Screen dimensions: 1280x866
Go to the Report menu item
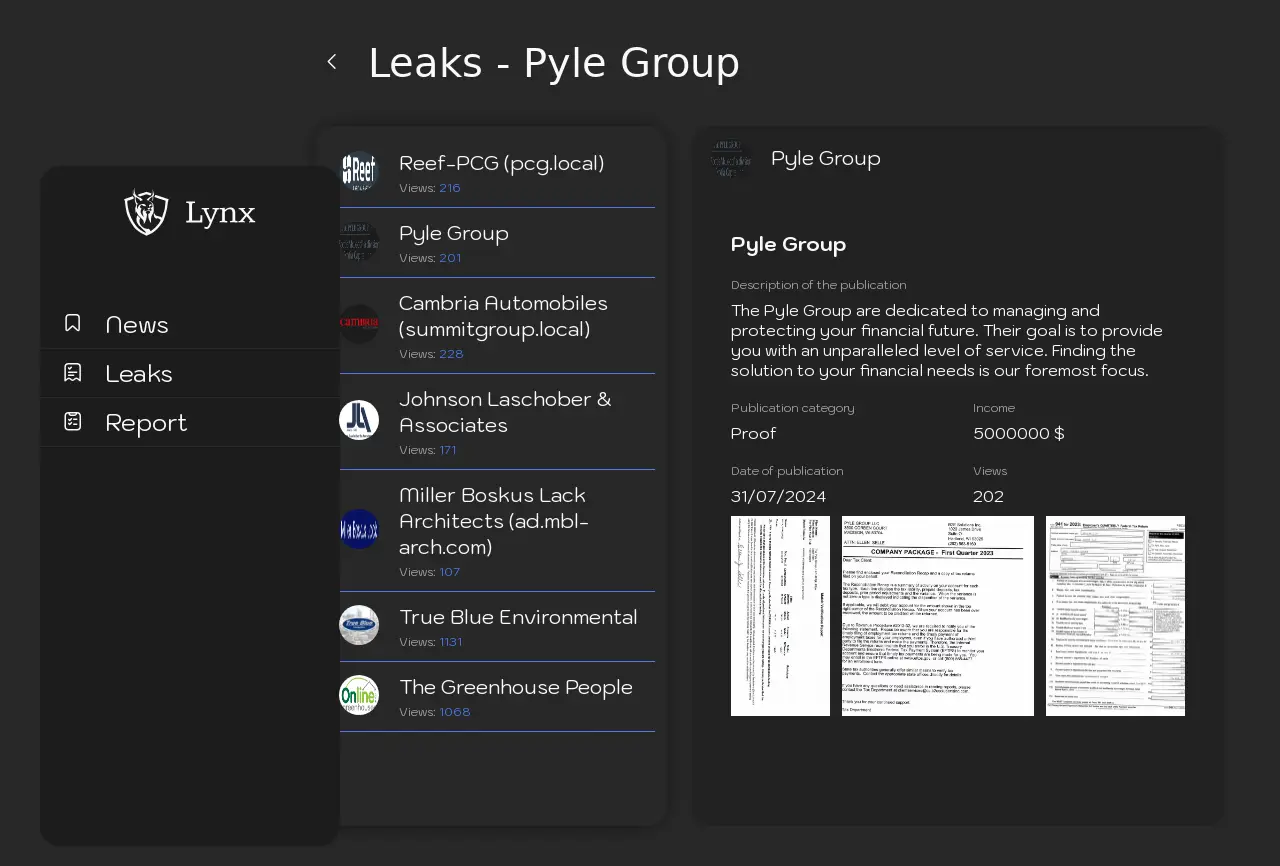click(x=146, y=423)
